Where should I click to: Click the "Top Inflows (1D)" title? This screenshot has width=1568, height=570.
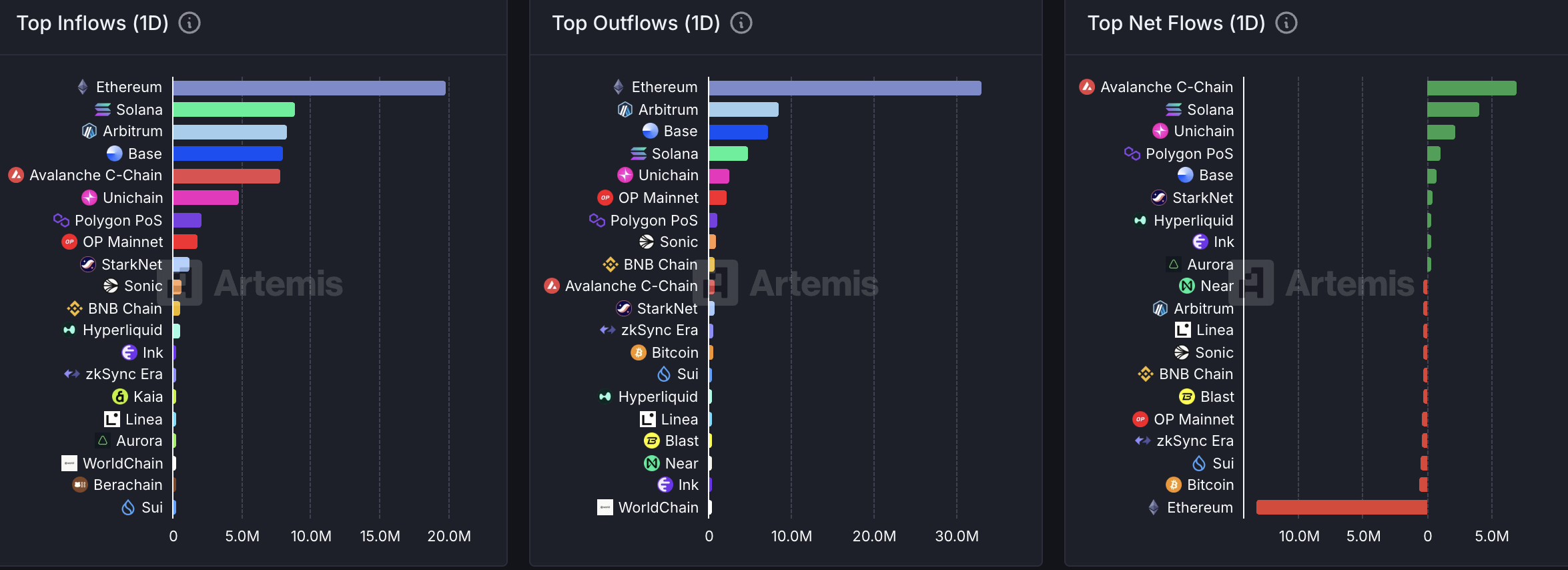[93, 23]
